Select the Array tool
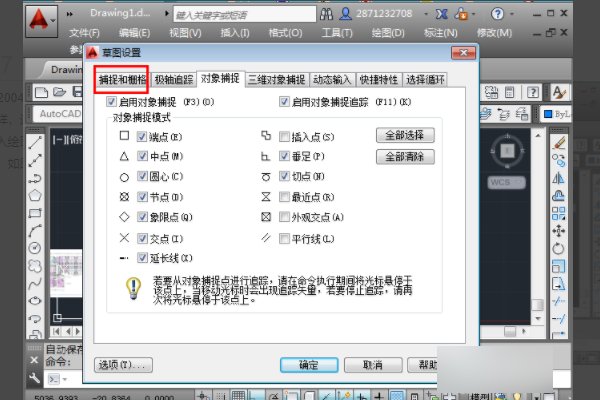 coord(559,213)
